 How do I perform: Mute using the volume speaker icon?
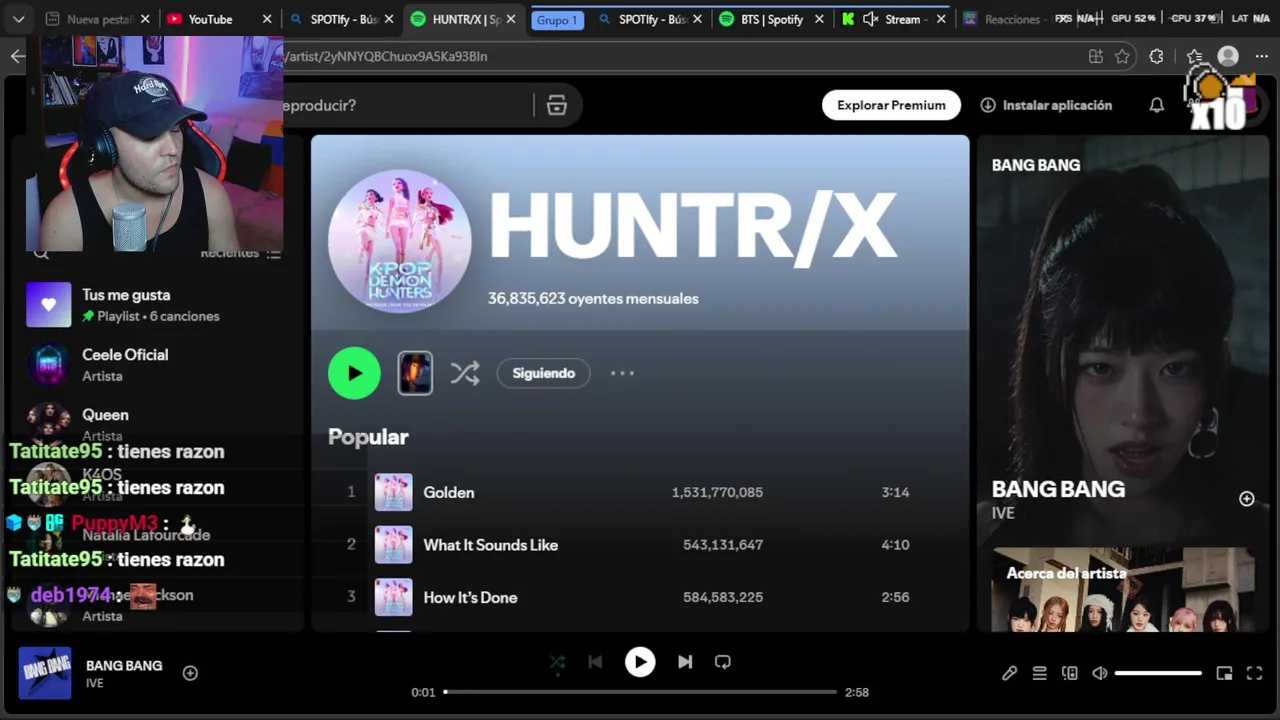point(1100,673)
